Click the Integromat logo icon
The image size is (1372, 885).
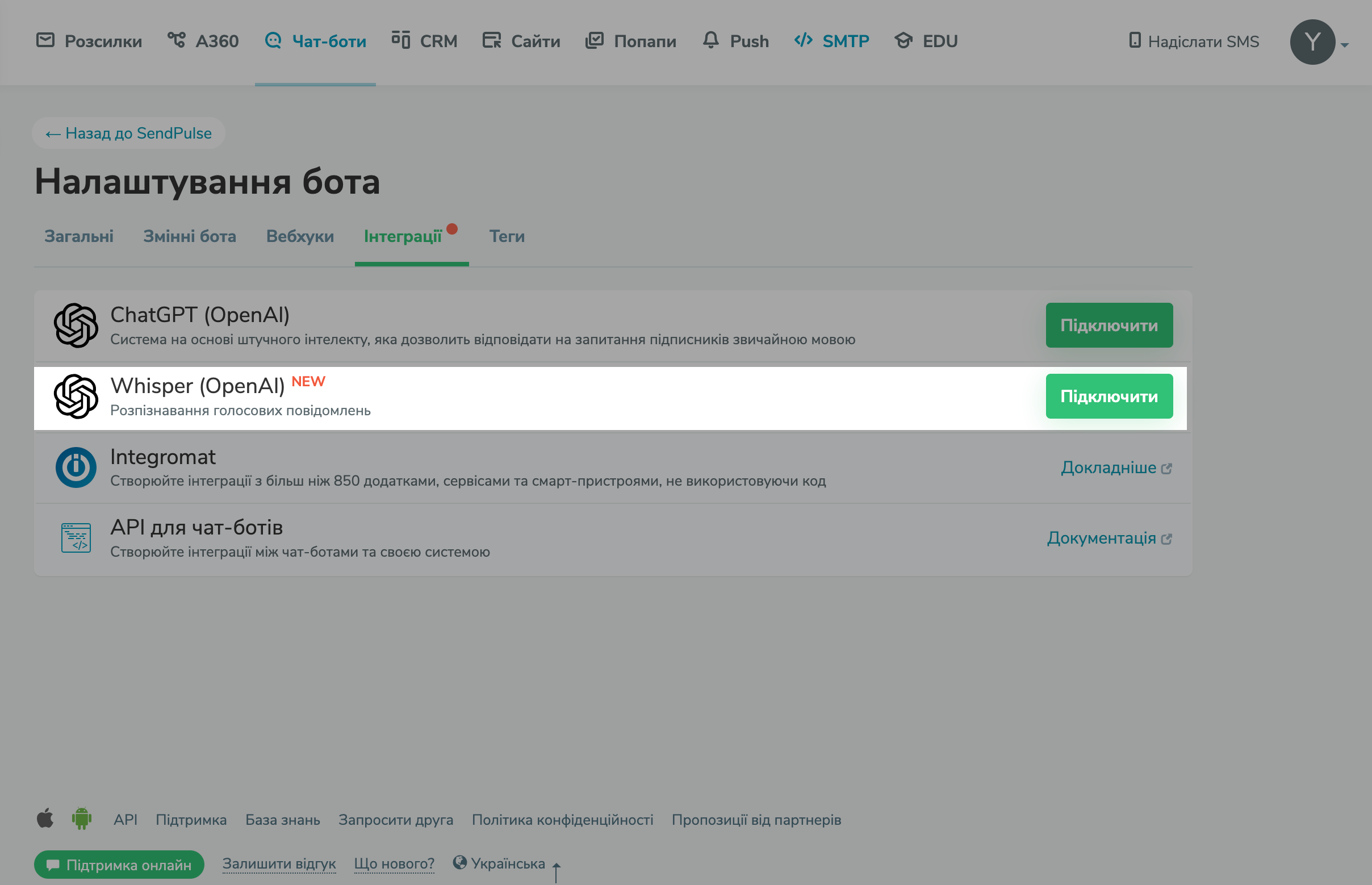76,467
